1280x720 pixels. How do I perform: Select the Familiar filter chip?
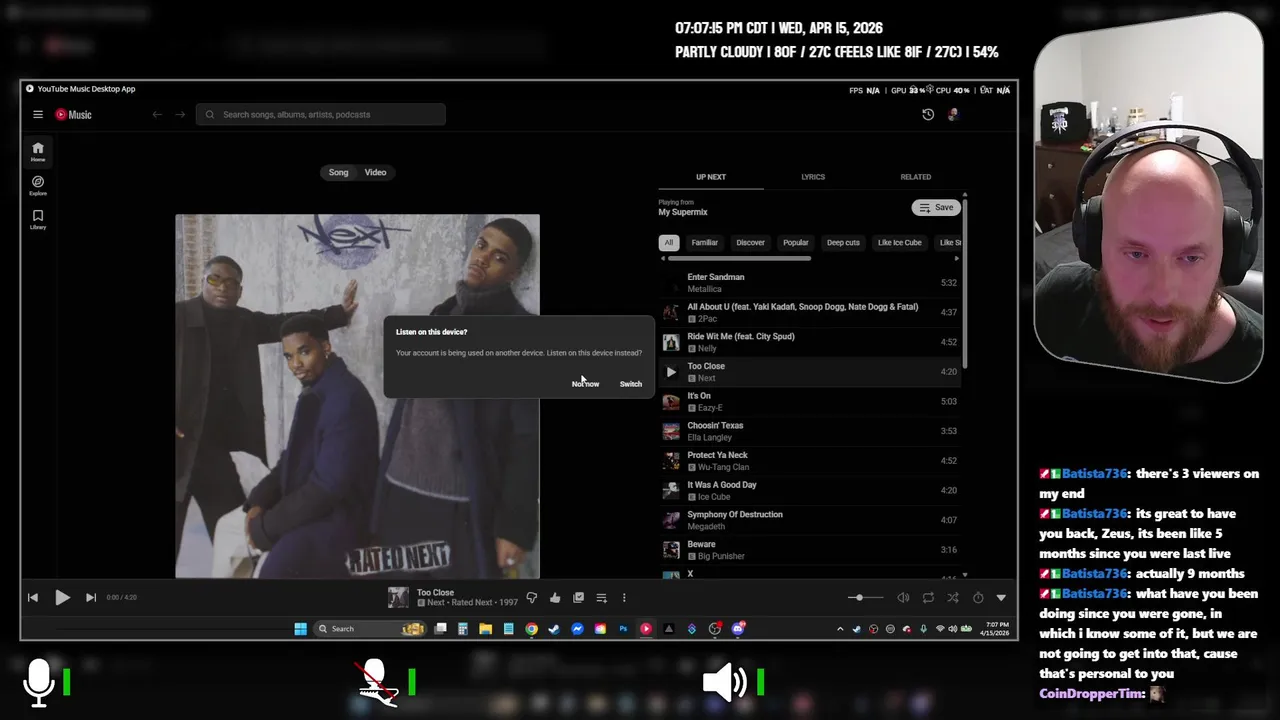(x=704, y=242)
